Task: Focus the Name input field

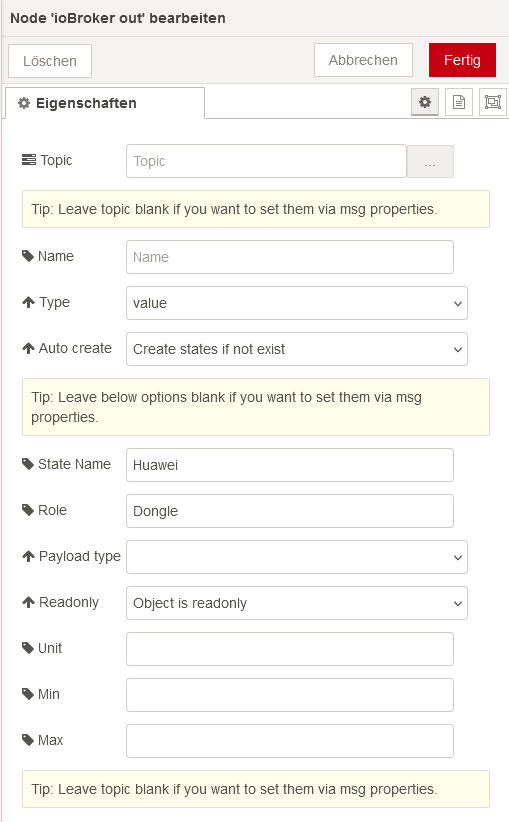Action: (x=290, y=257)
